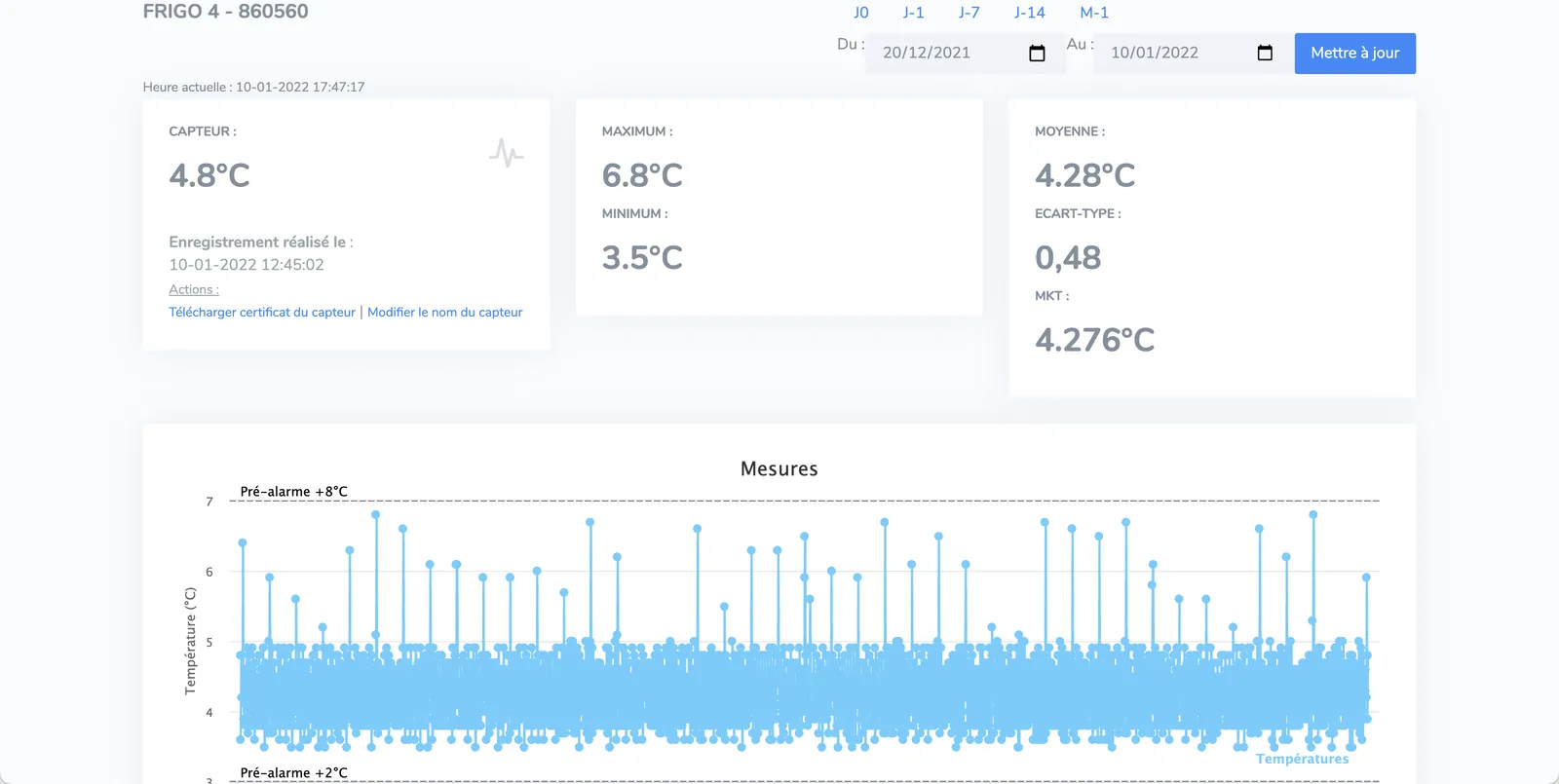The image size is (1559, 784).
Task: Click the Pré-alarme +8°C threshold label
Action: tap(294, 492)
